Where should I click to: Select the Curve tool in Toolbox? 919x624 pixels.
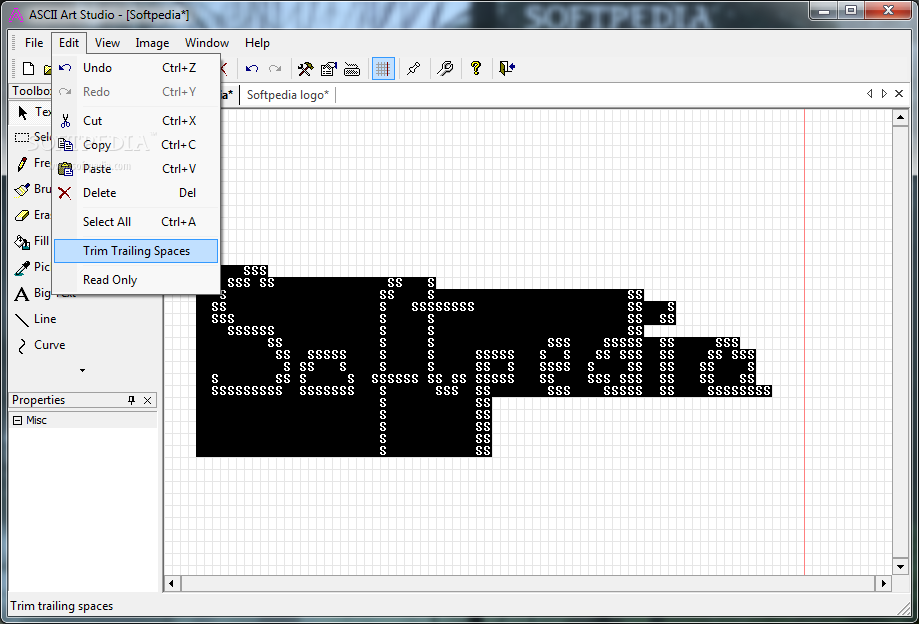pos(41,345)
